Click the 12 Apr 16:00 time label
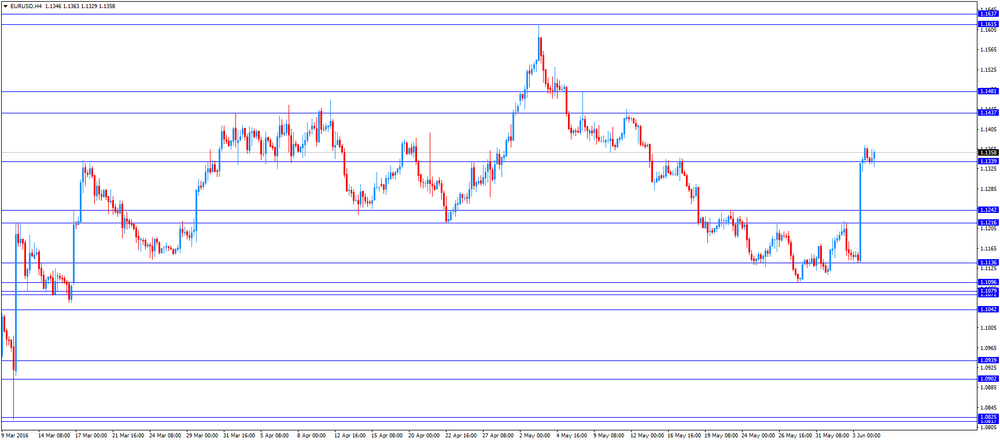Screen dimensions: 1000x442 coord(350,437)
